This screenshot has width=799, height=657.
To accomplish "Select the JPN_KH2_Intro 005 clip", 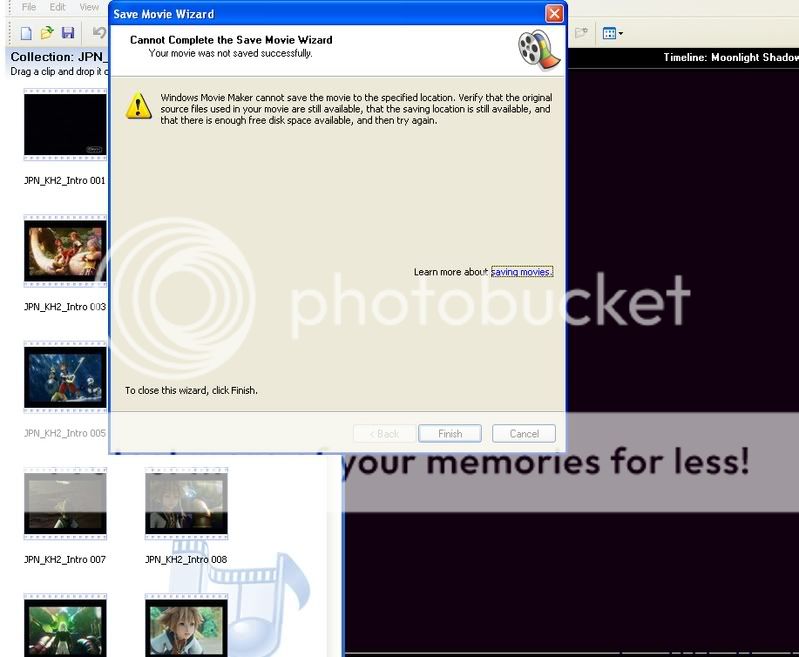I will (65, 377).
